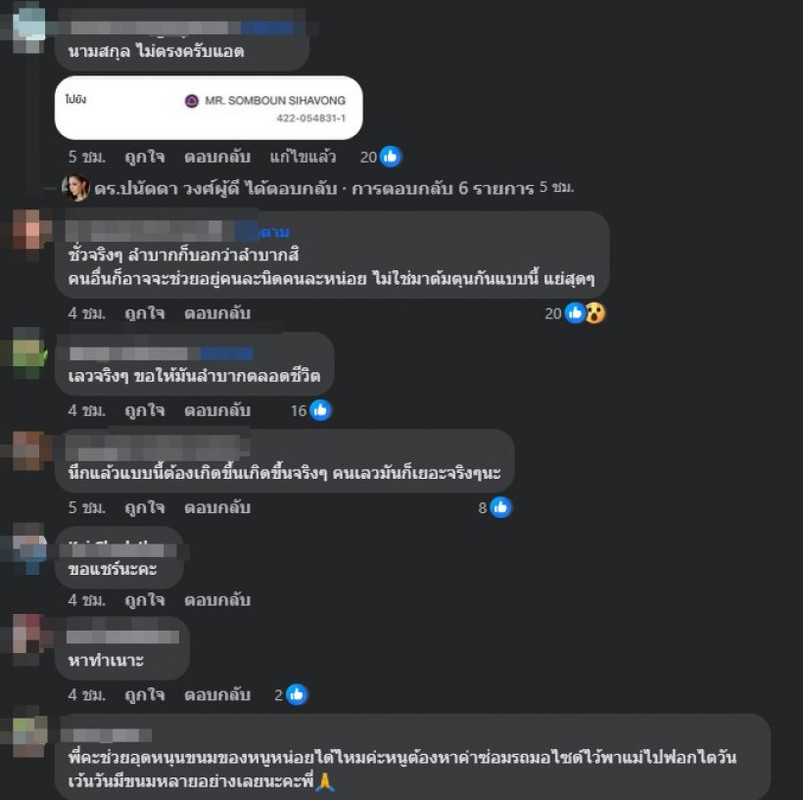Screen dimensions: 803x800
Task: Reply to the comment ขอแชร์นะคะ
Action: (x=217, y=600)
